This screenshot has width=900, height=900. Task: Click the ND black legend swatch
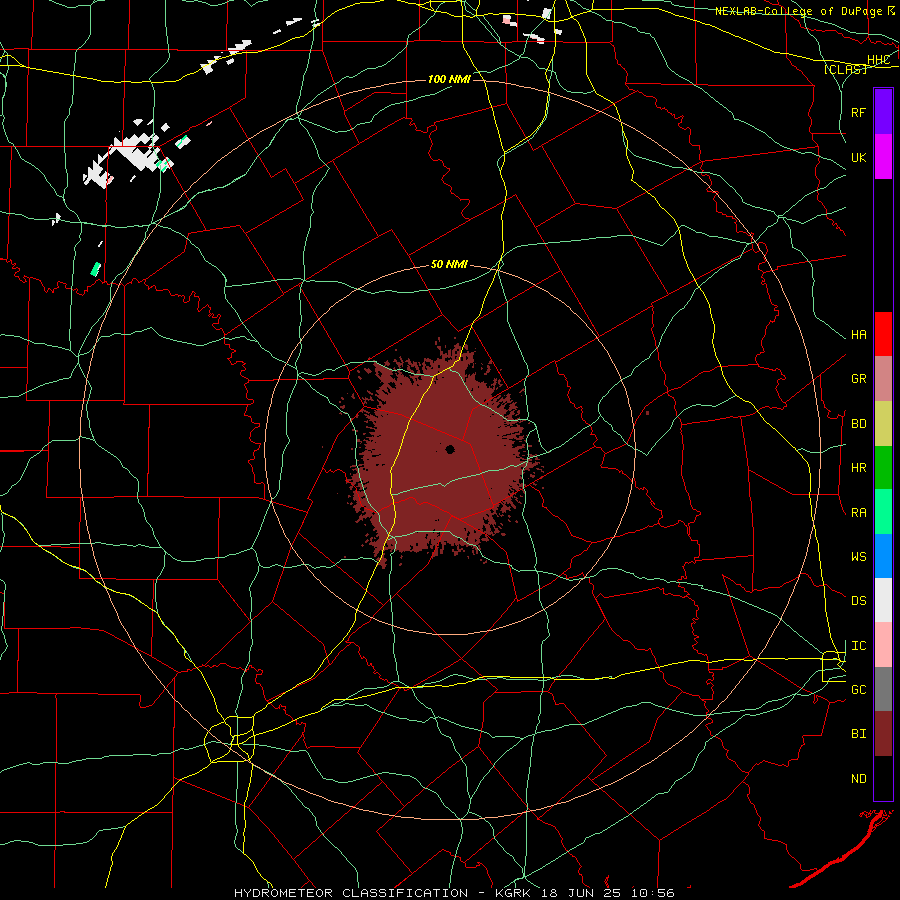pos(883,778)
